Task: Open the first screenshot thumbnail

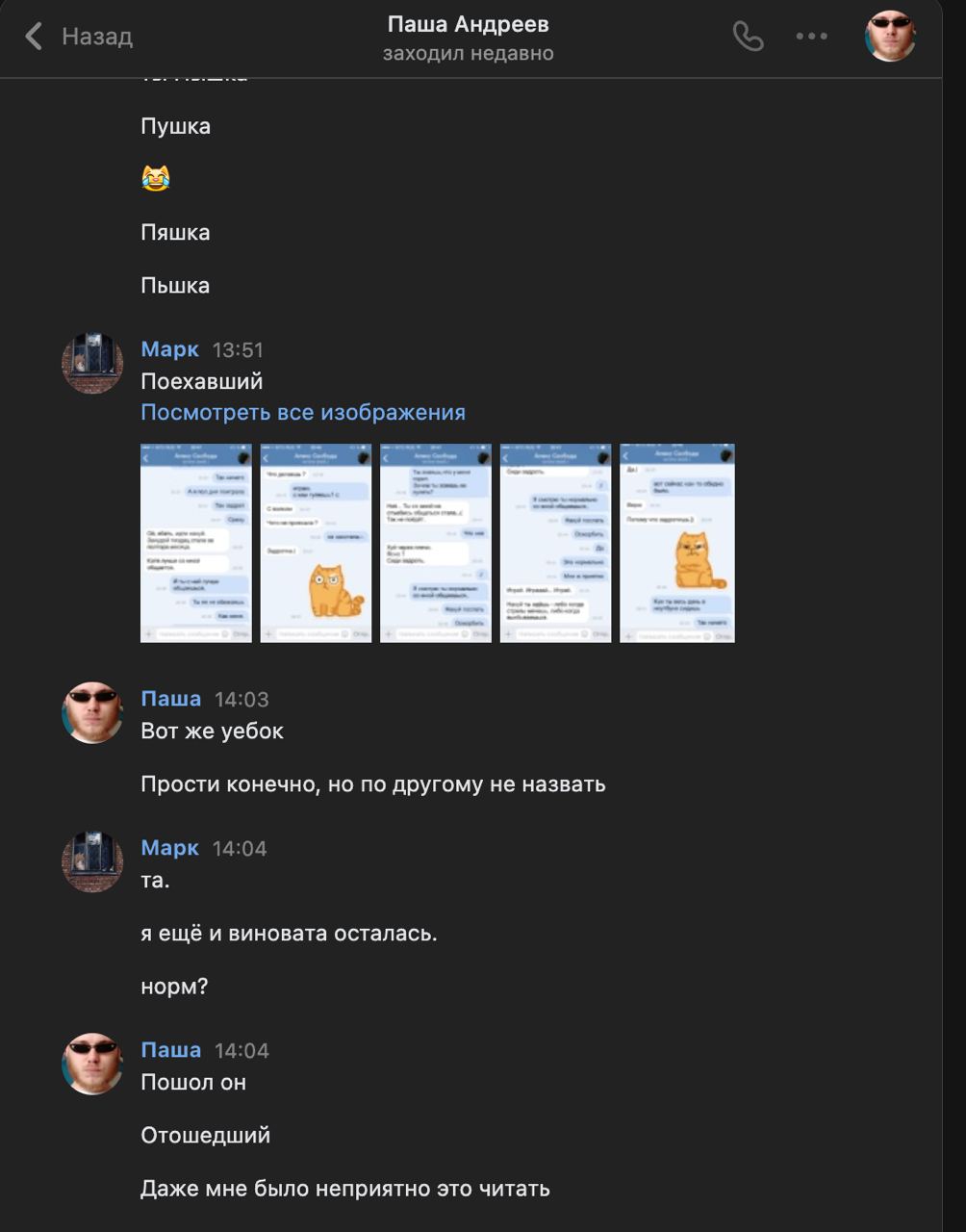Action: [196, 543]
